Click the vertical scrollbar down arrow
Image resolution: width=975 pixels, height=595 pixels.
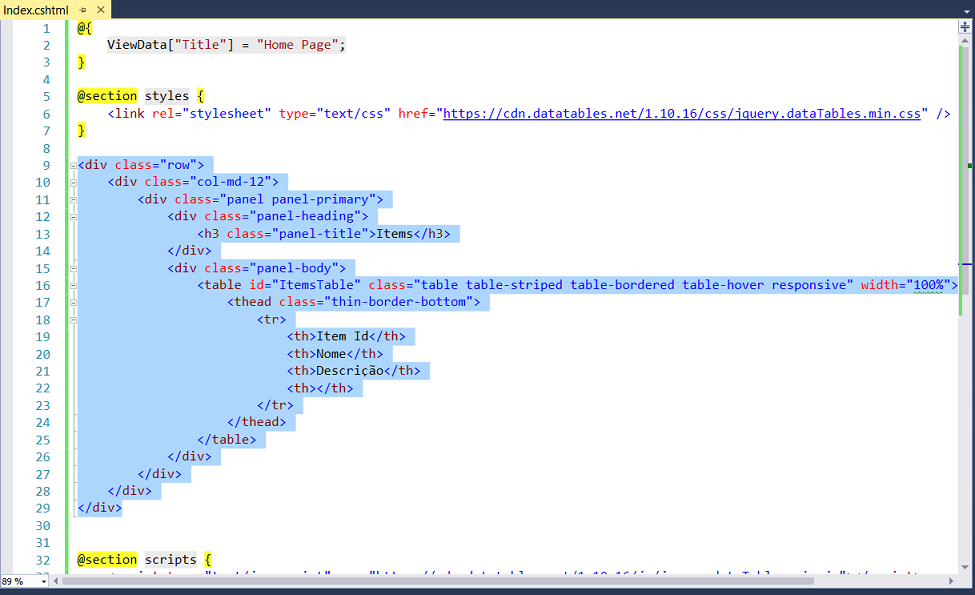[964, 567]
